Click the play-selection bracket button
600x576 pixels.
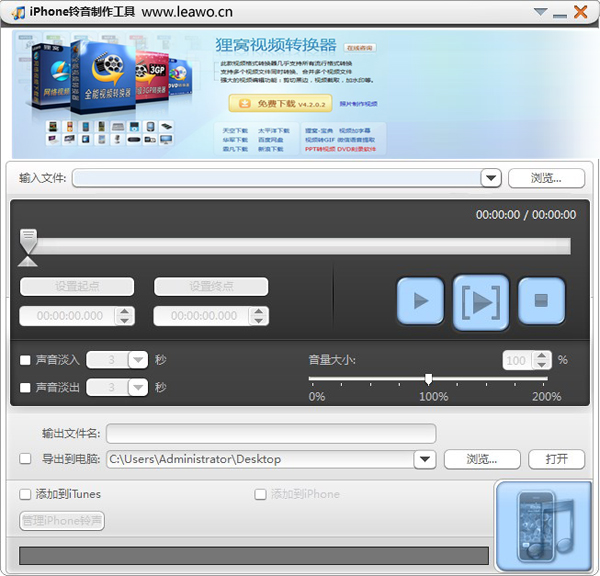[481, 302]
